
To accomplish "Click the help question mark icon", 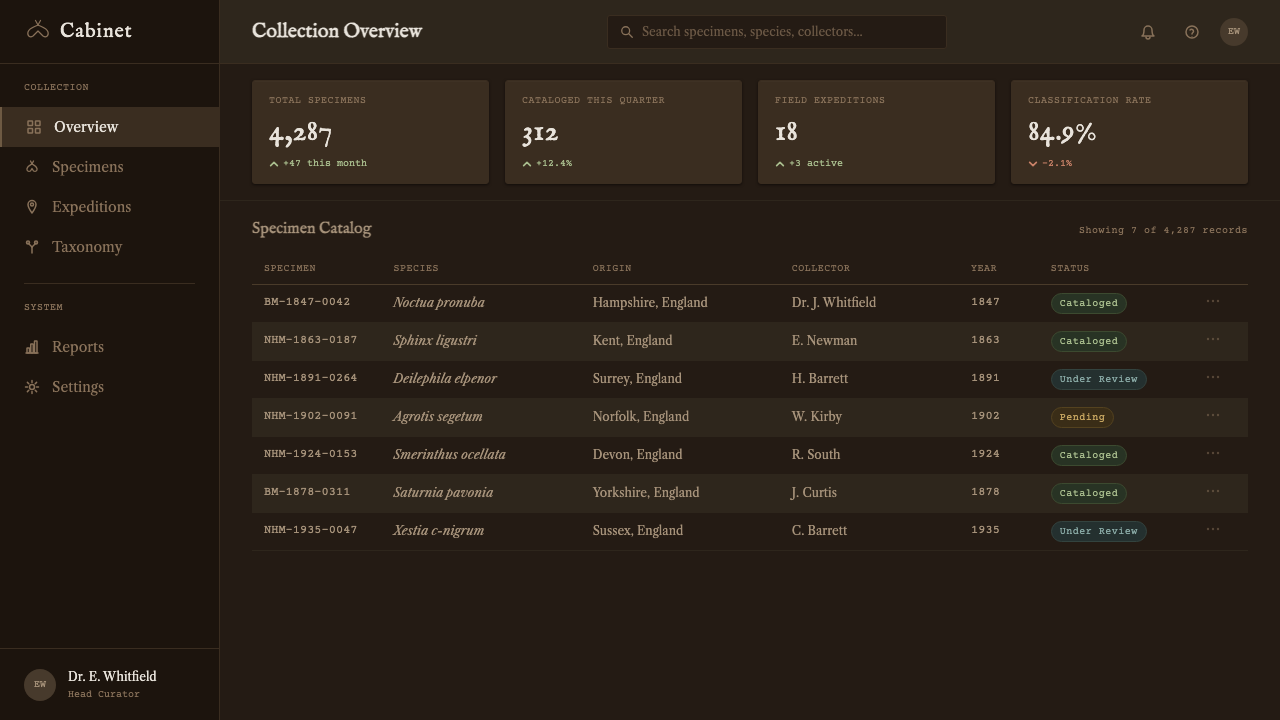I will [x=1192, y=32].
